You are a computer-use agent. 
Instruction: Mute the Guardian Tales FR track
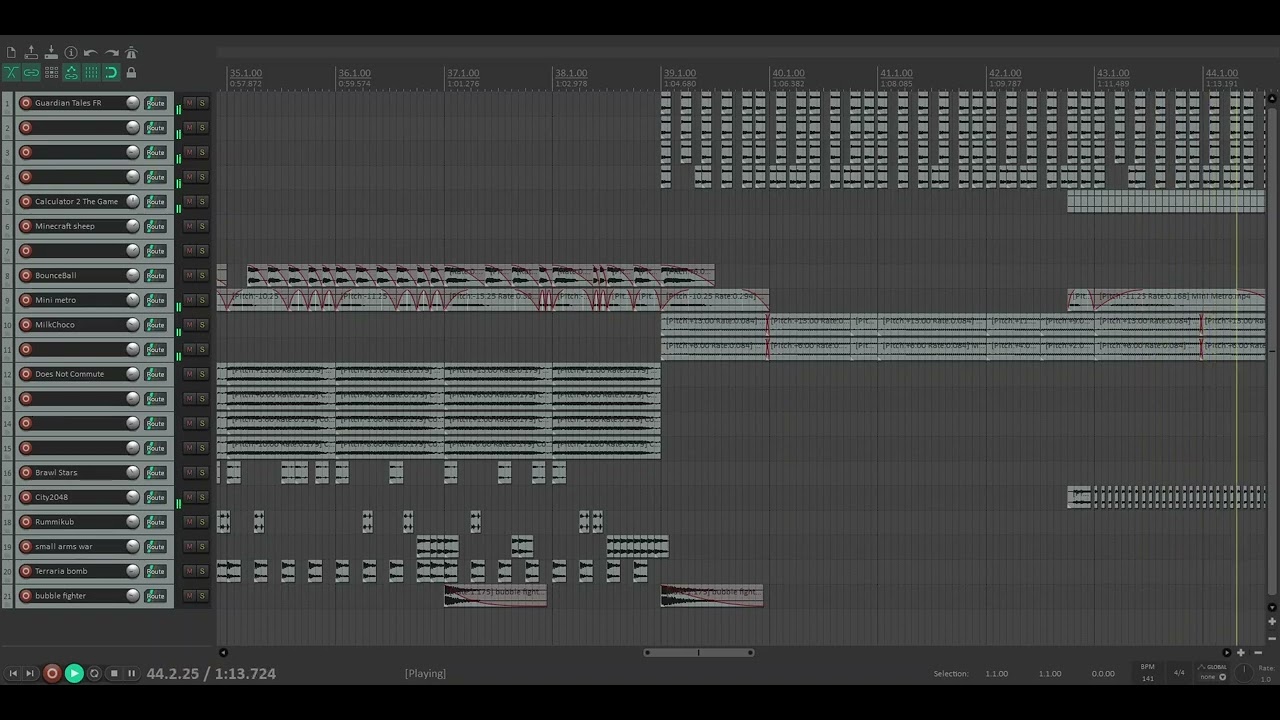(x=188, y=103)
